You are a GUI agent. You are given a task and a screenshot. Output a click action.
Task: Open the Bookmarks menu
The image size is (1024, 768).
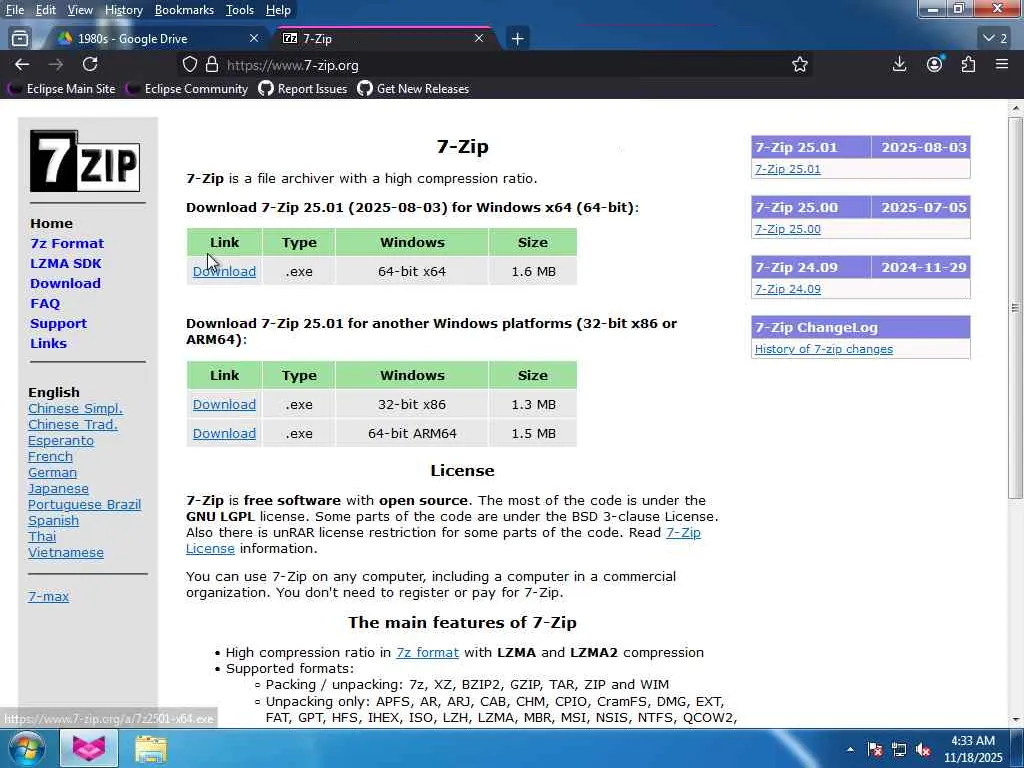click(x=184, y=10)
